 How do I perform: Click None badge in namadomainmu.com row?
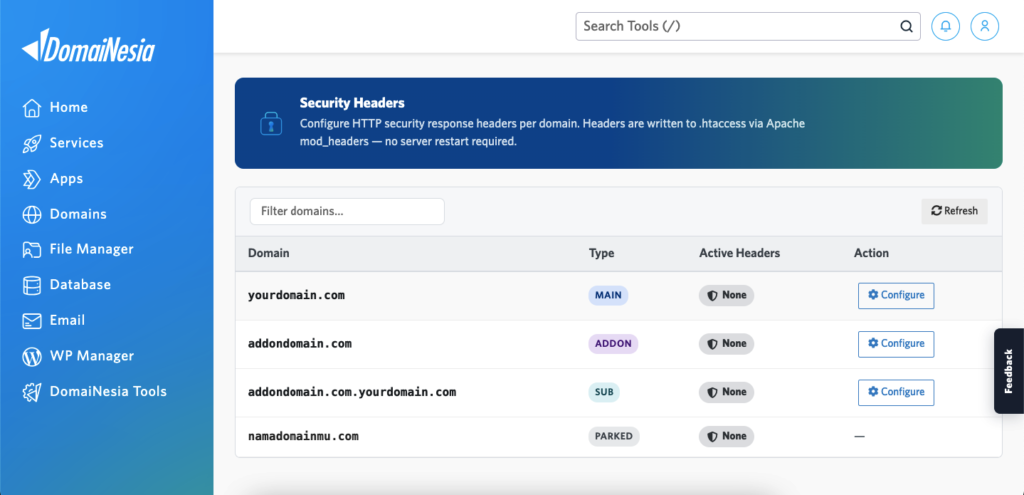pos(726,436)
